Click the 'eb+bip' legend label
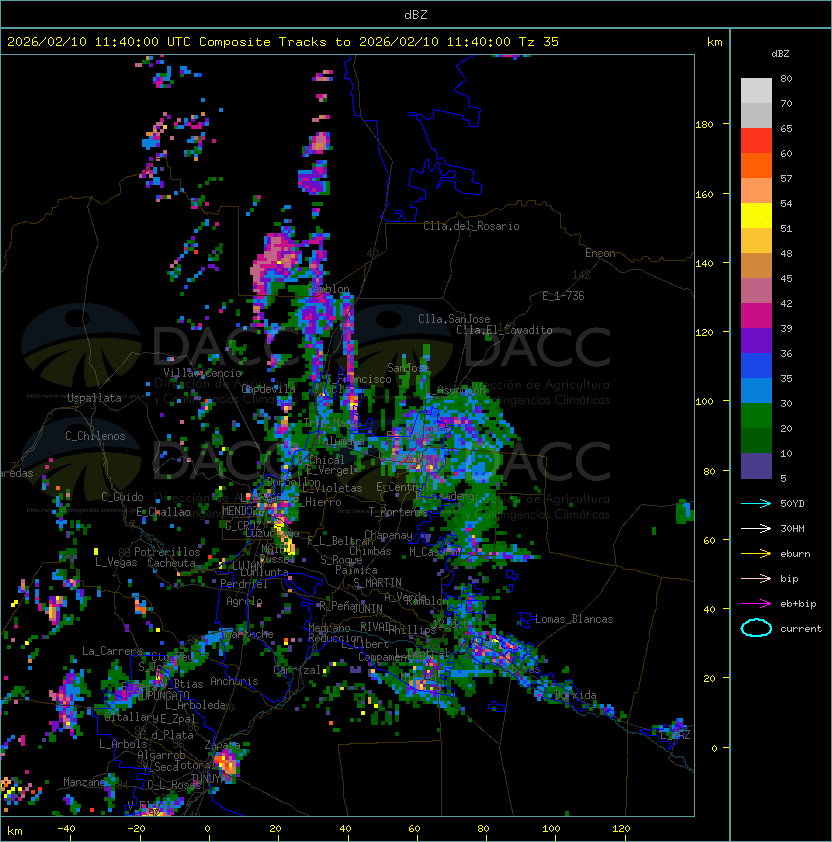Viewport: 832px width, 842px height. (798, 604)
